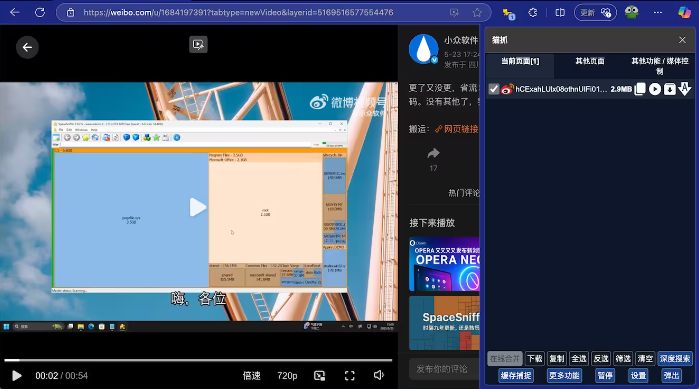Bookmark this page with the star icon
699x389 pixels.
[477, 12]
